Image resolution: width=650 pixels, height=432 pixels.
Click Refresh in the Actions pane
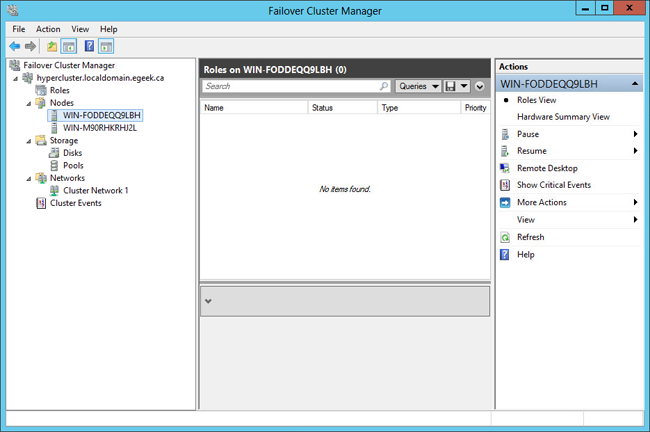531,237
